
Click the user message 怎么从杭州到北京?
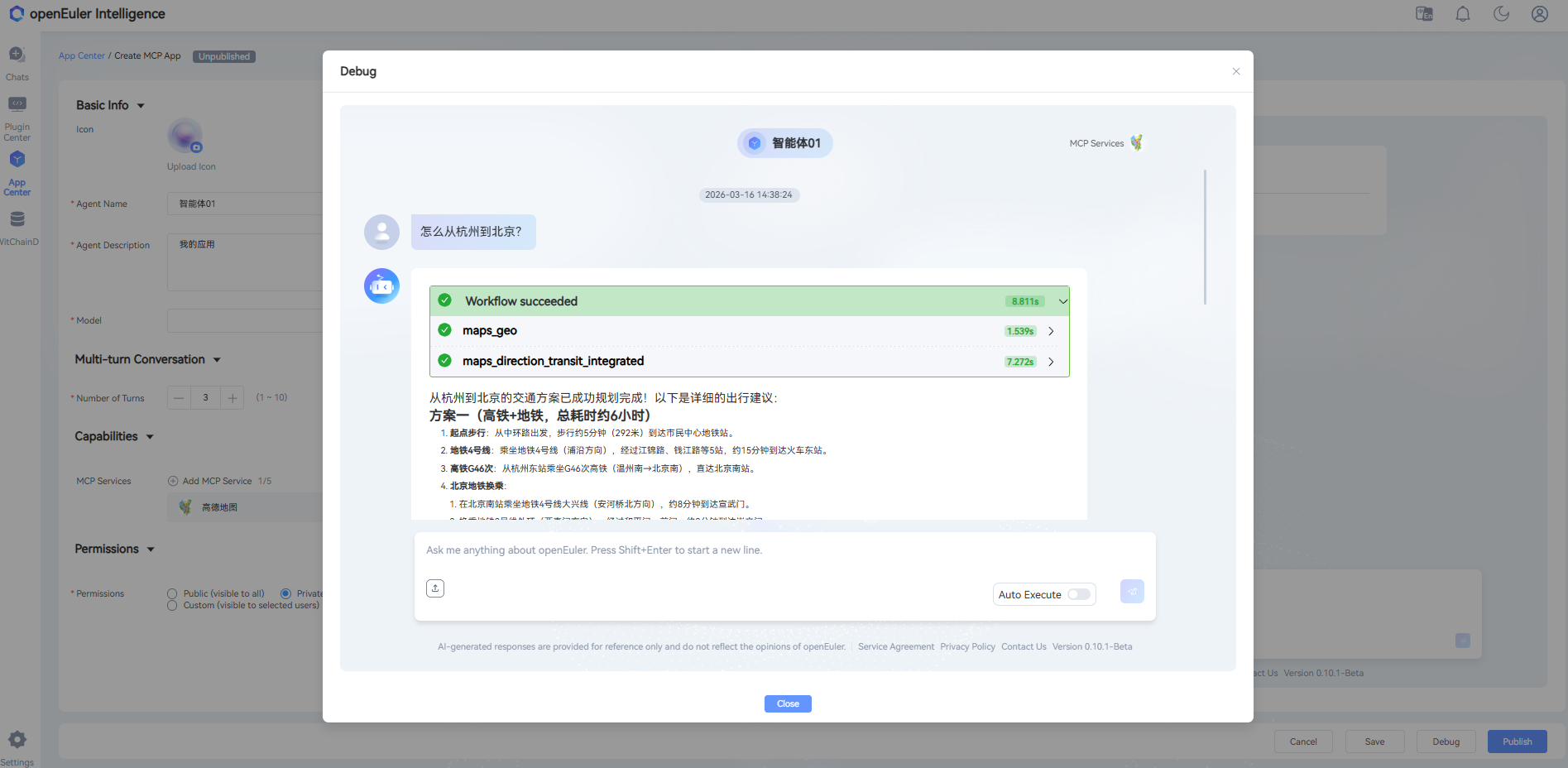(473, 232)
